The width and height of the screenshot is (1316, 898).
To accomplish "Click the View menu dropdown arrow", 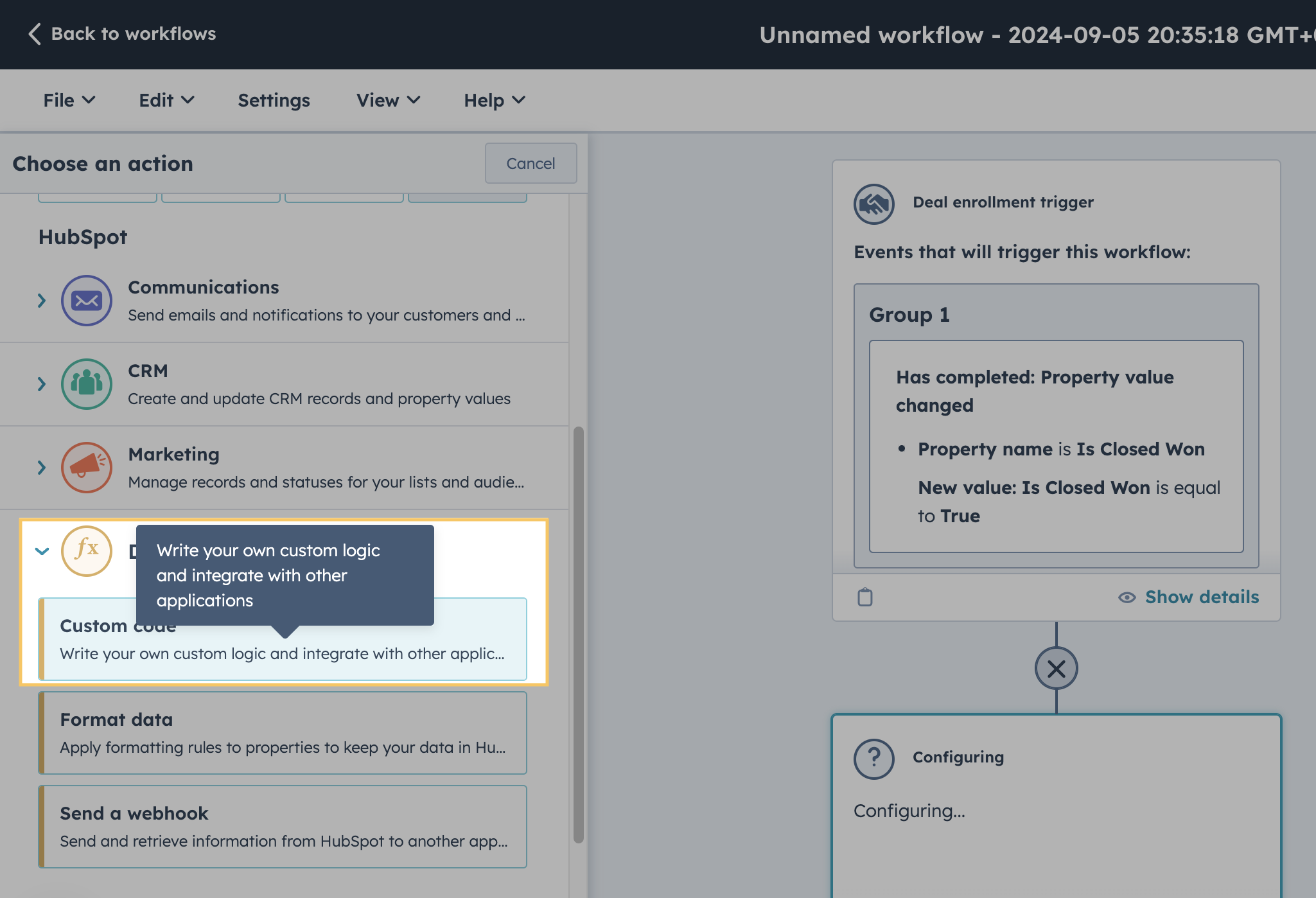I will click(x=414, y=100).
